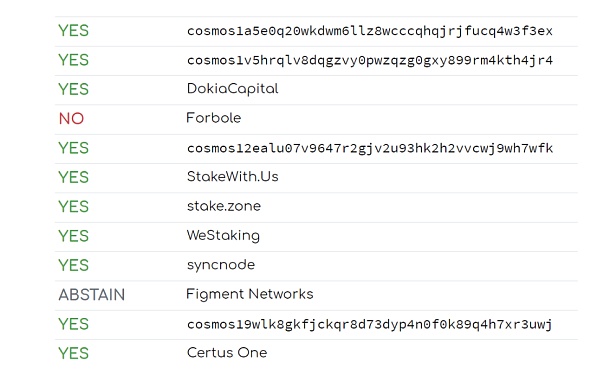Click the WeStaking validator name

tap(223, 235)
